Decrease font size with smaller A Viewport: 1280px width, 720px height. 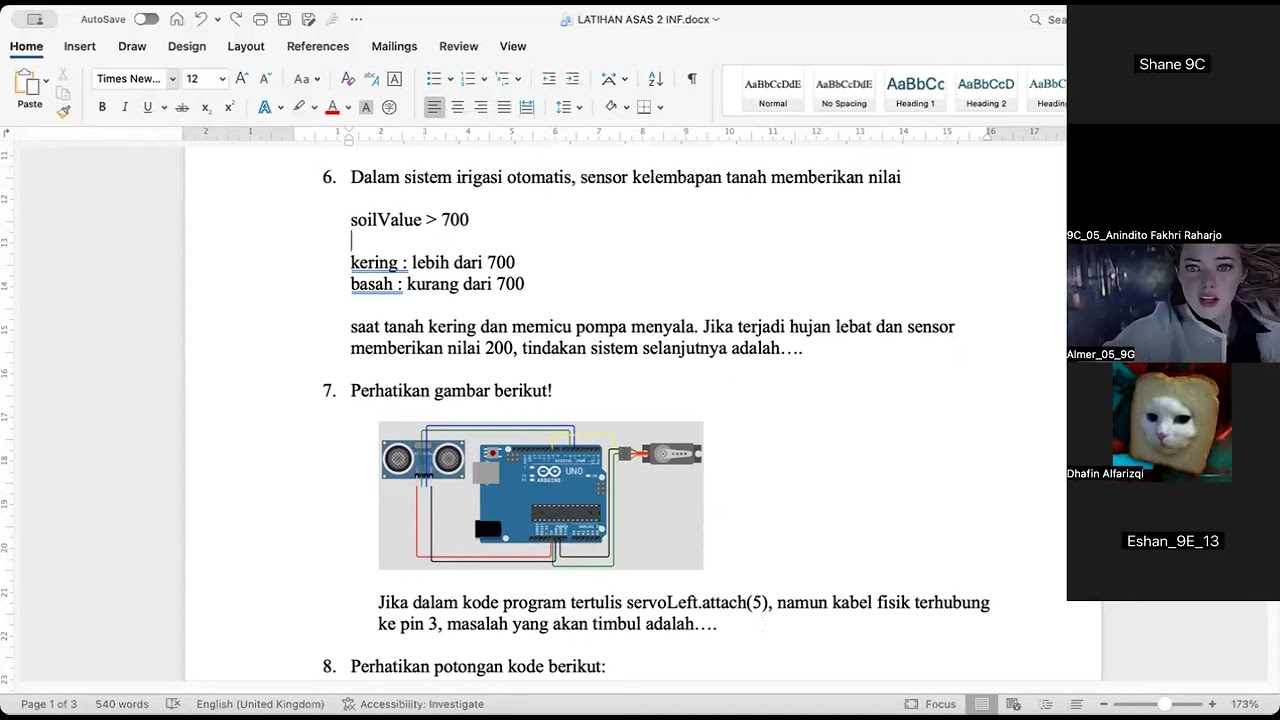[265, 79]
